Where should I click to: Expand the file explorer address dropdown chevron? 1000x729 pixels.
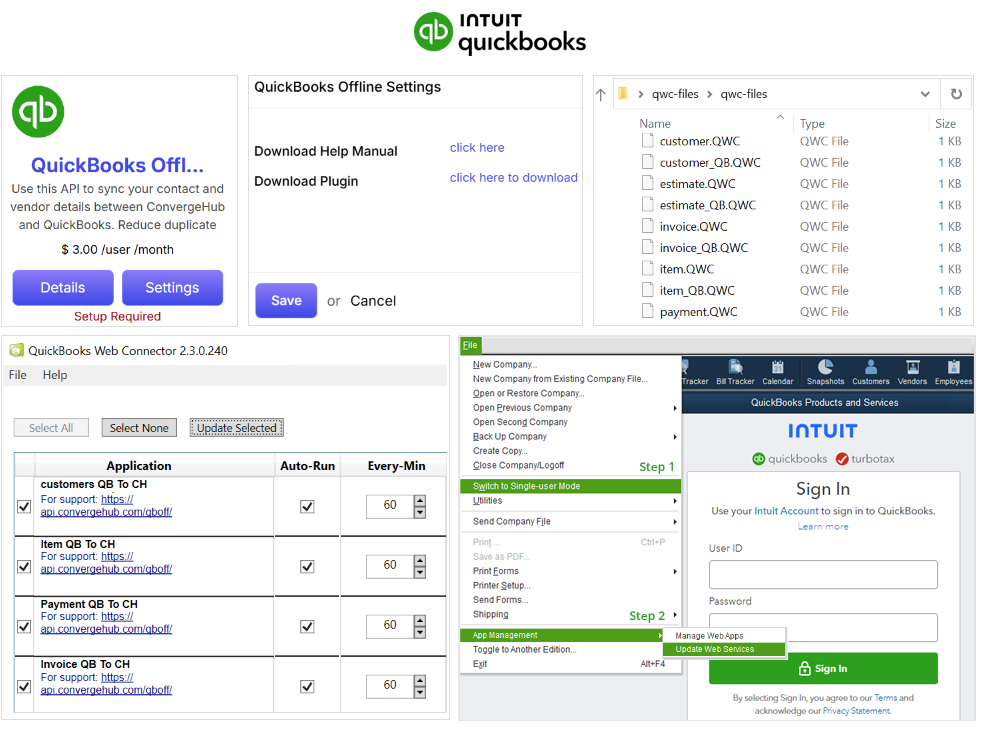click(925, 94)
